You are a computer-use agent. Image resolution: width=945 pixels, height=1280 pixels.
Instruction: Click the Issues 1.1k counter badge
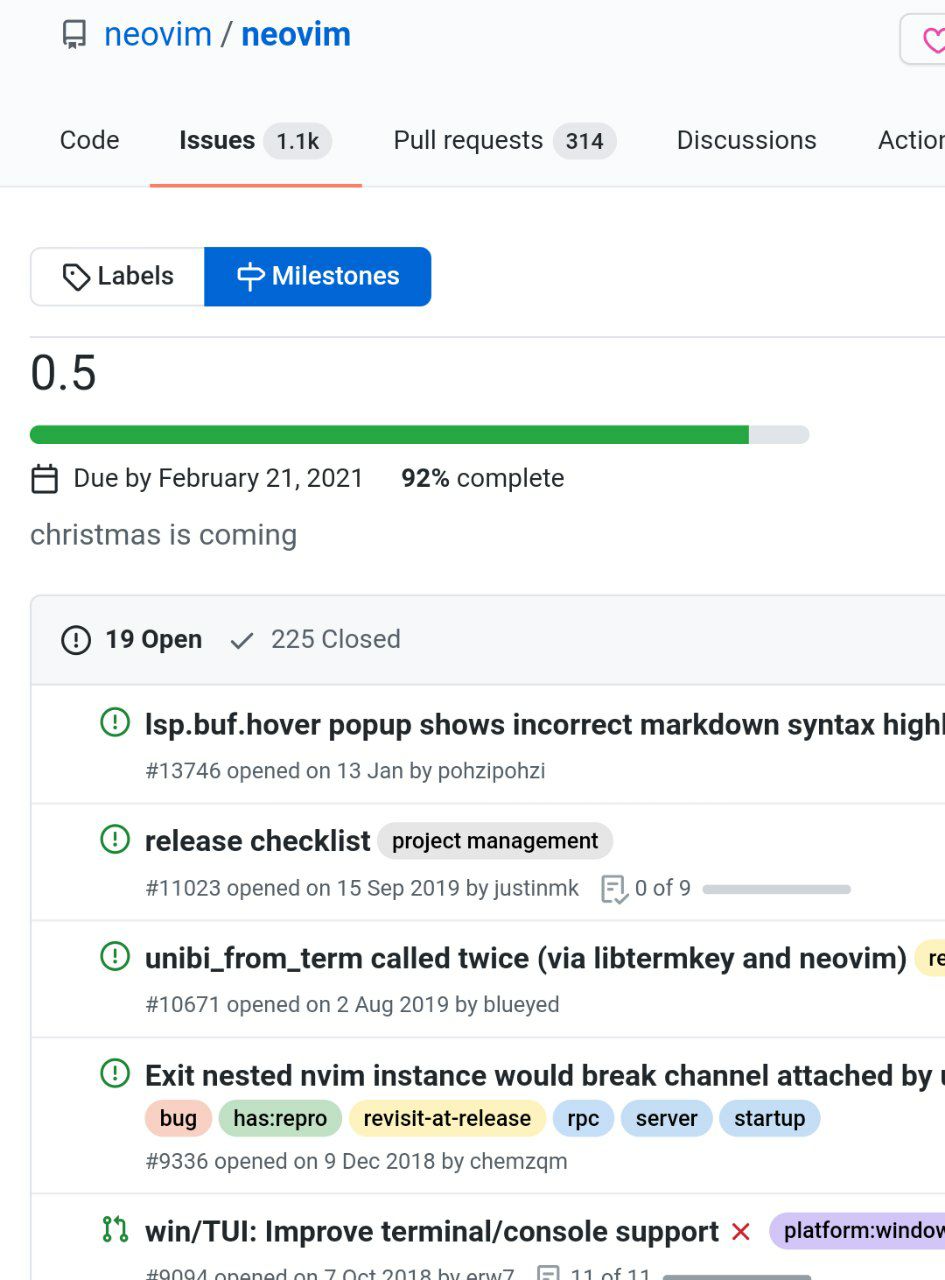click(298, 141)
